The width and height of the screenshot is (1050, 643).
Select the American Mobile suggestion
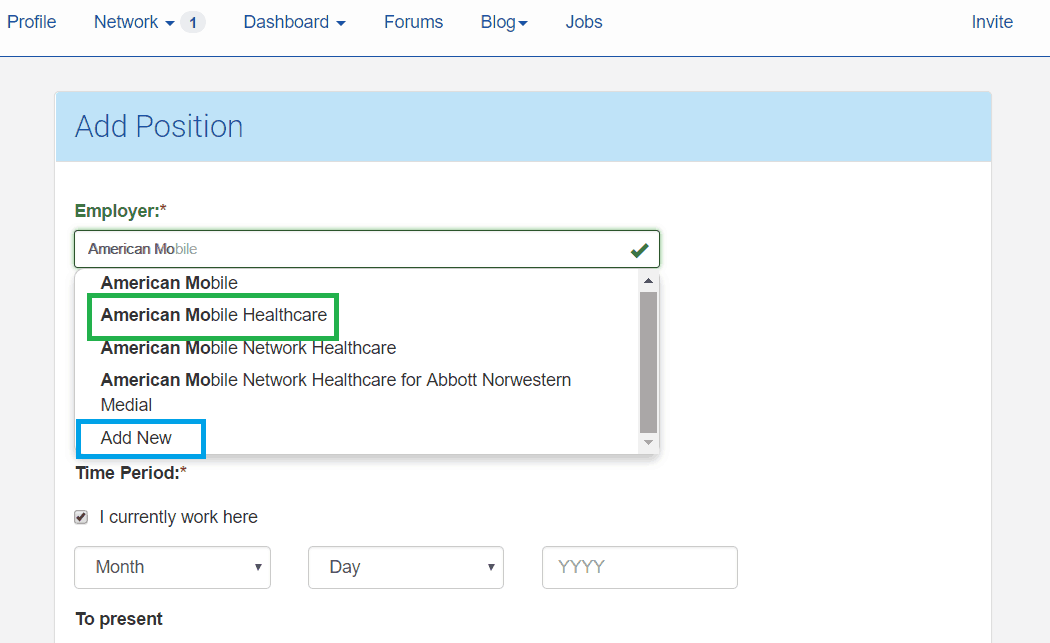coord(169,283)
